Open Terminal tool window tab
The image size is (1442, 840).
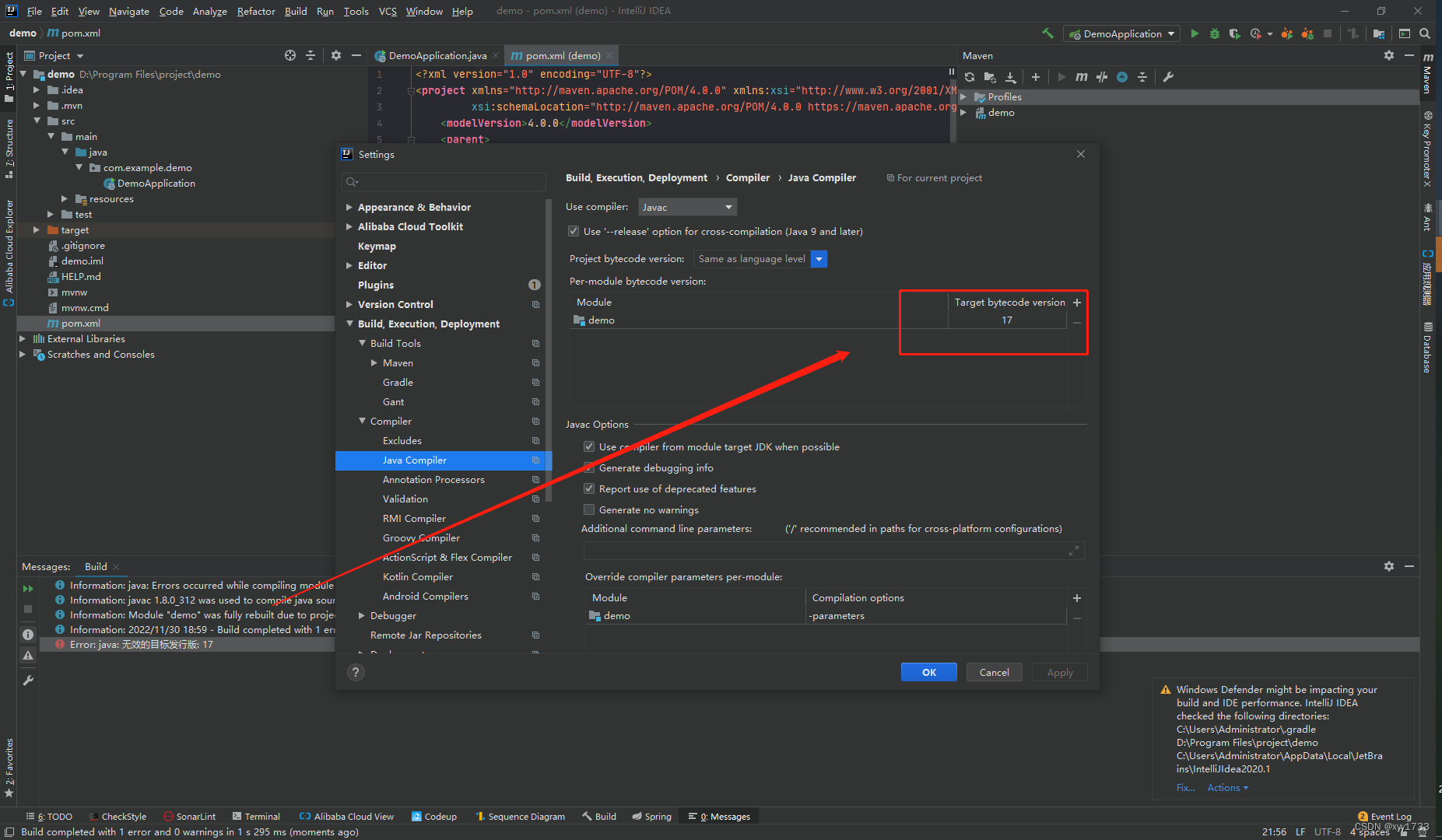point(256,816)
